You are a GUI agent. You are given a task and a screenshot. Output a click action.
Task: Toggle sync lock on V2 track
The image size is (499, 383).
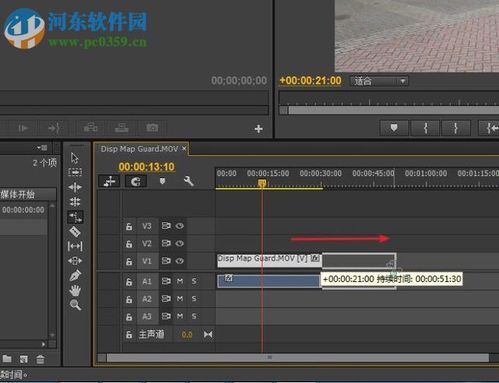coord(166,243)
